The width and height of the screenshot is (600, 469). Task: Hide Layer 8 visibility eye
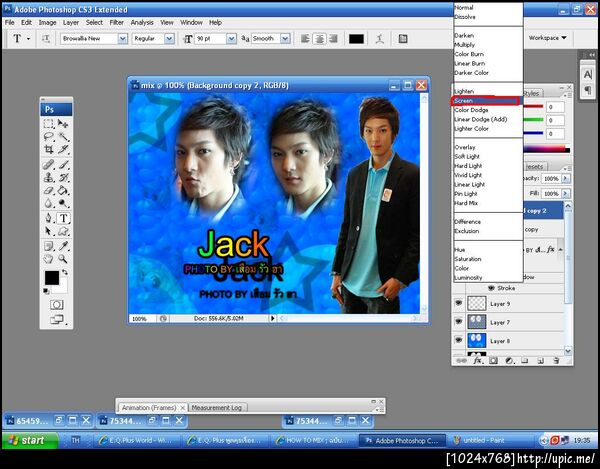[x=458, y=340]
